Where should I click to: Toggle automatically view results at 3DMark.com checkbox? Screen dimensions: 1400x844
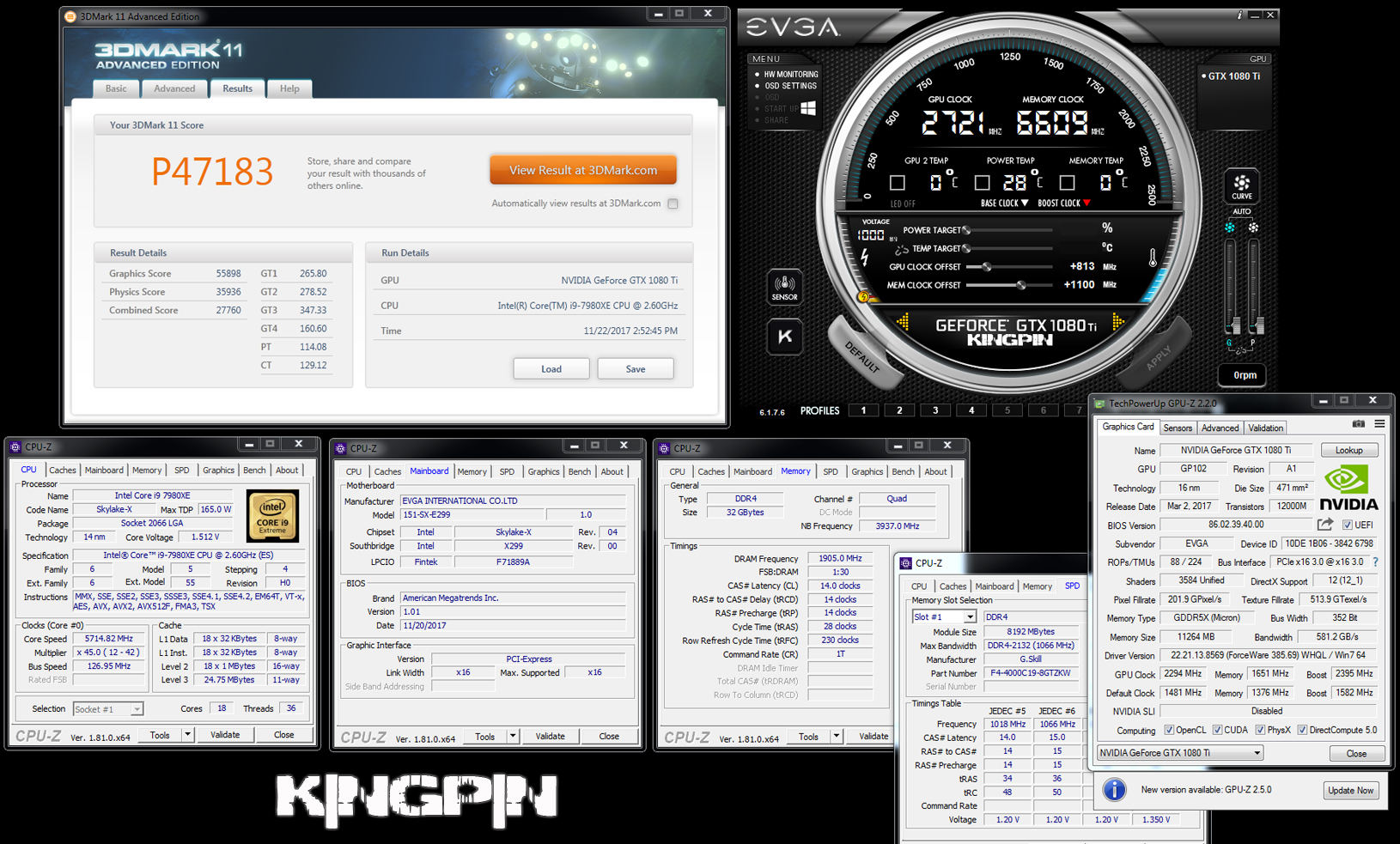pos(673,203)
